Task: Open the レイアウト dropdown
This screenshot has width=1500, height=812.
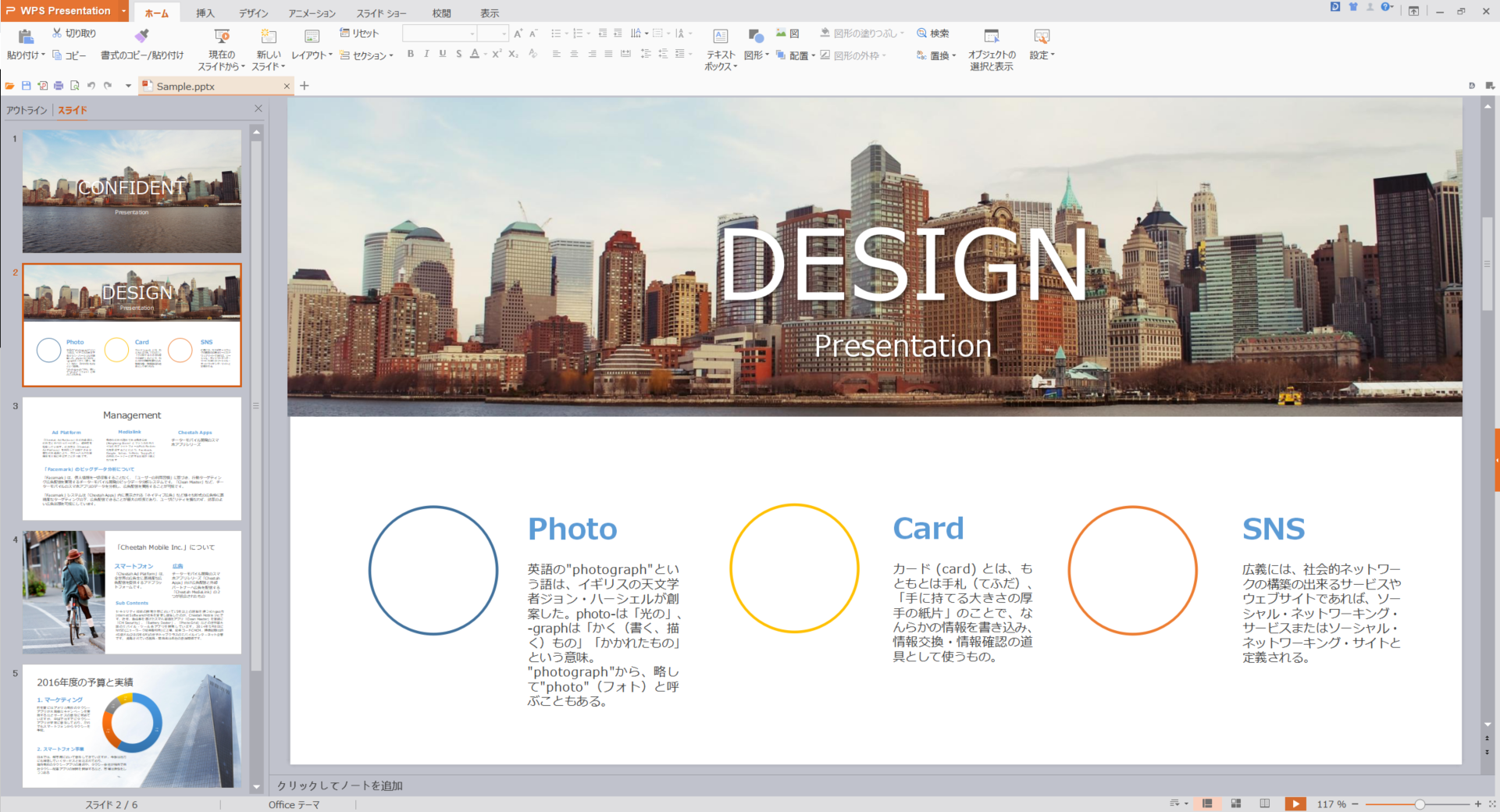Action: [312, 55]
